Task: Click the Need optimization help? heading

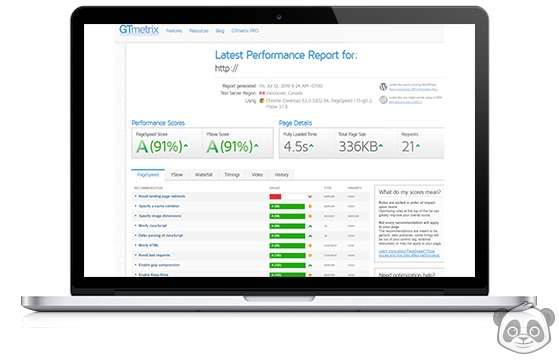Action: (x=407, y=275)
